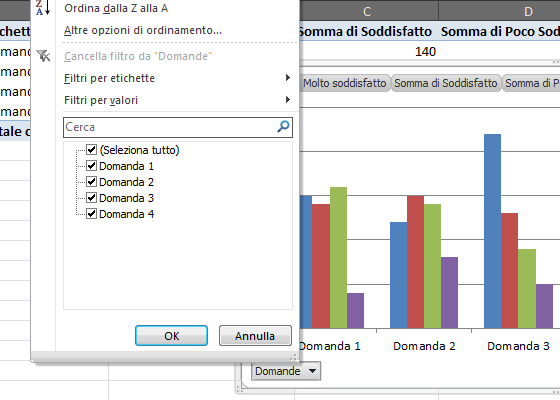Uncheck the Domanda 1 checkbox
The image size is (560, 400).
[92, 165]
